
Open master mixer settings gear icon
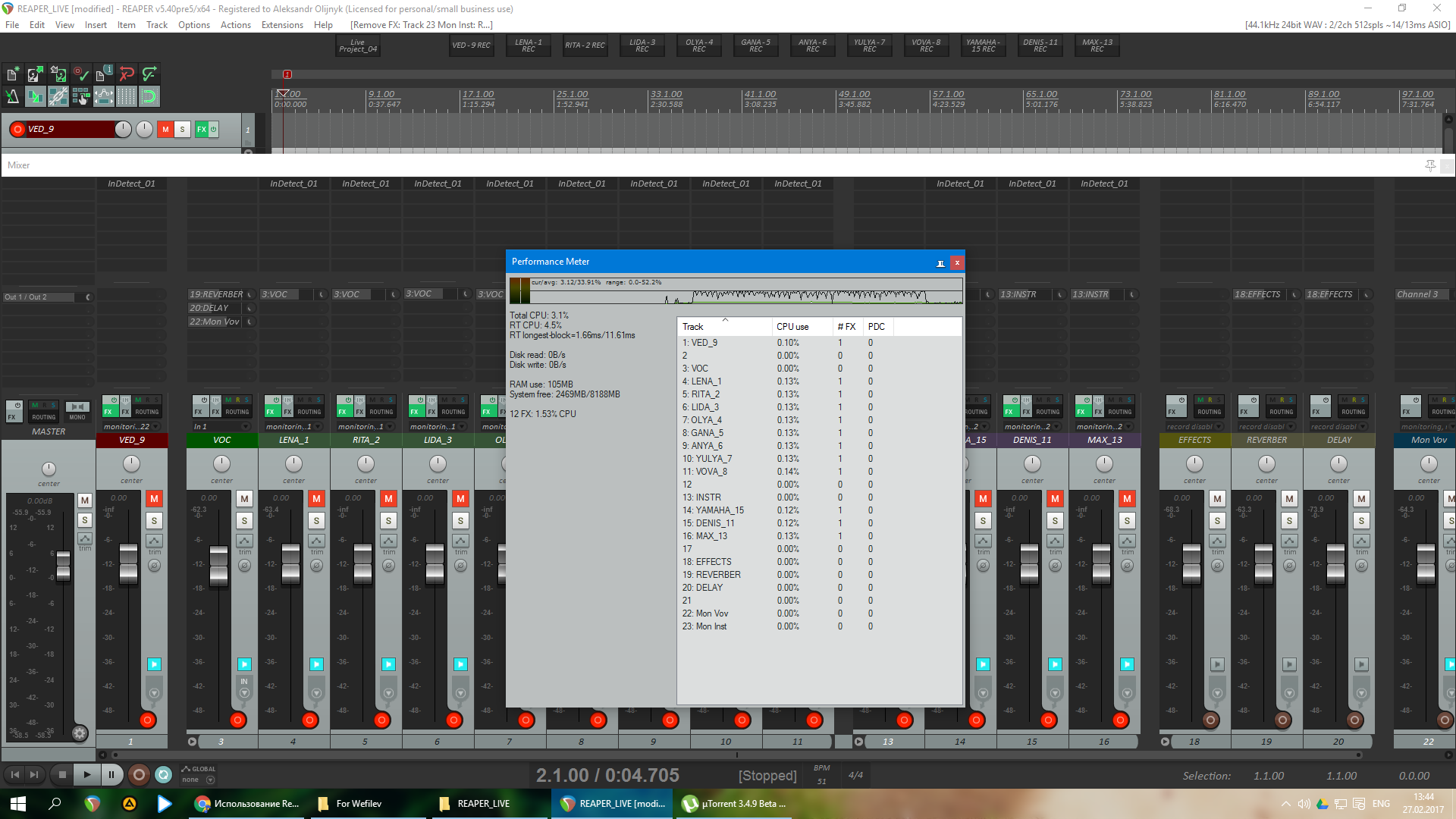click(x=80, y=733)
